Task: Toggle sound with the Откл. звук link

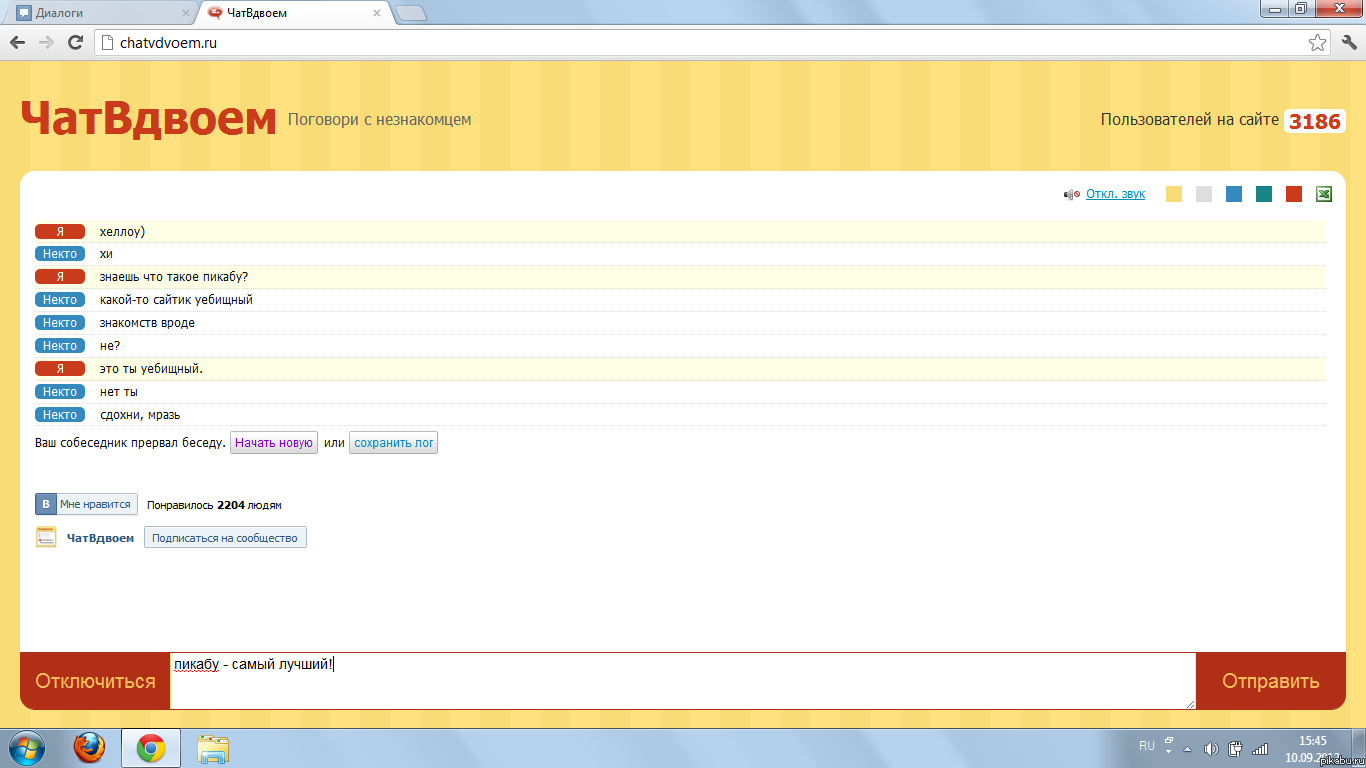Action: [1115, 194]
